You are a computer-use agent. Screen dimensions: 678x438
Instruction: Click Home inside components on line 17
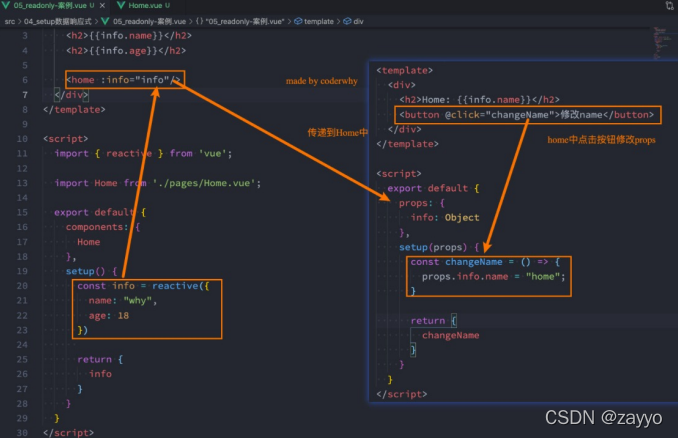89,242
